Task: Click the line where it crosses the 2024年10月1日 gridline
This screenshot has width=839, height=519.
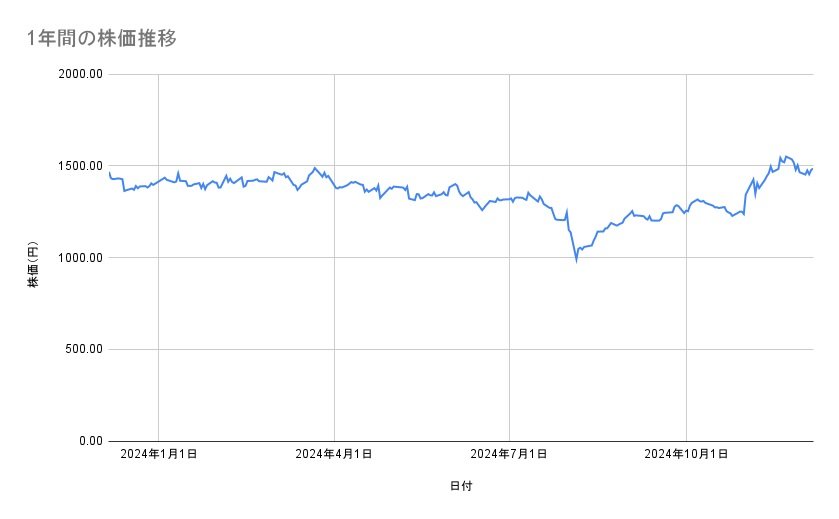Action: (x=686, y=211)
